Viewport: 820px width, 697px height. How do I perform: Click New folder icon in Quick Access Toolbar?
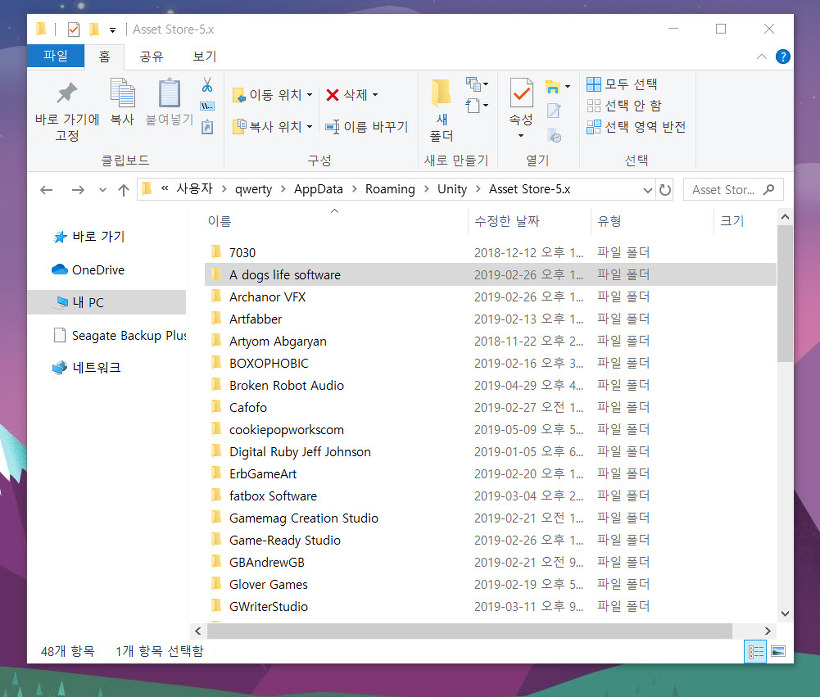[94, 29]
